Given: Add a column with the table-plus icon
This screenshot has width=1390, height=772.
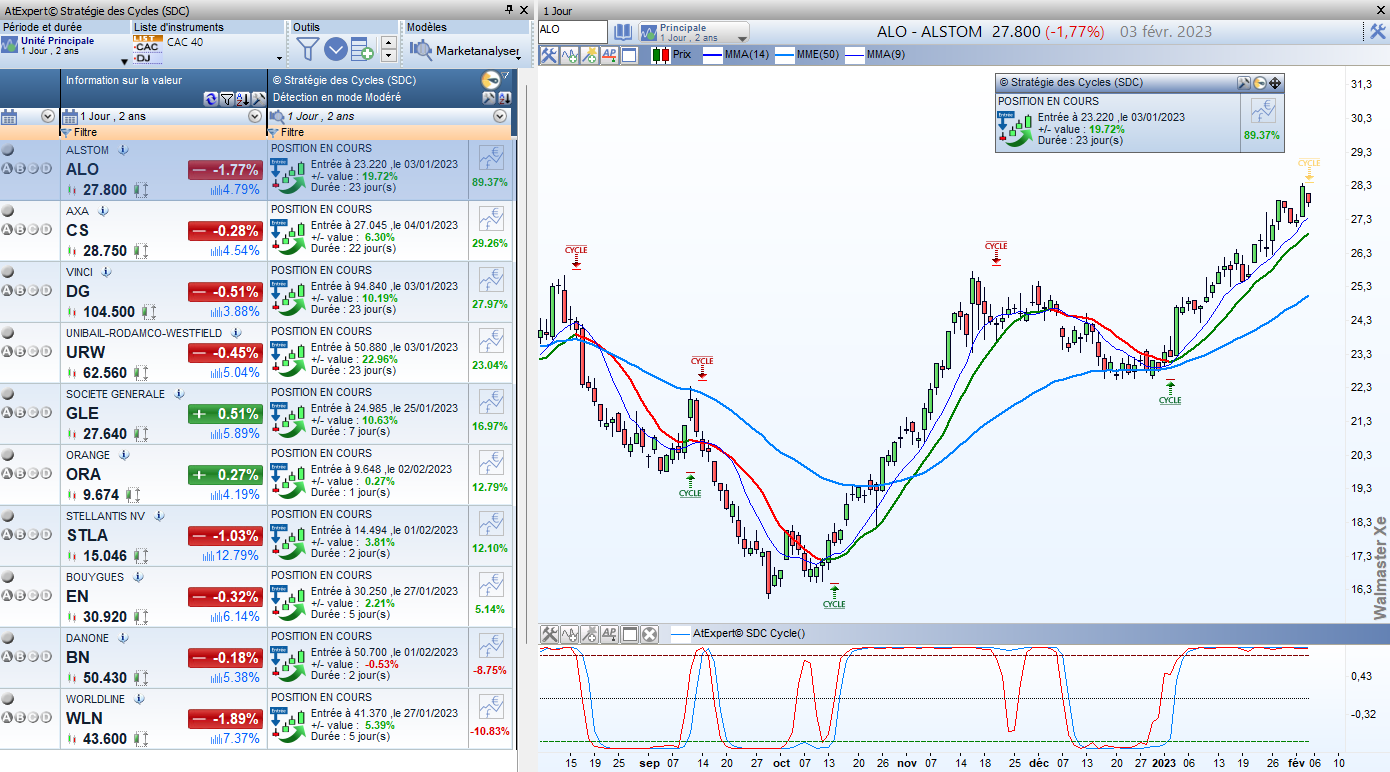Looking at the screenshot, I should (362, 48).
